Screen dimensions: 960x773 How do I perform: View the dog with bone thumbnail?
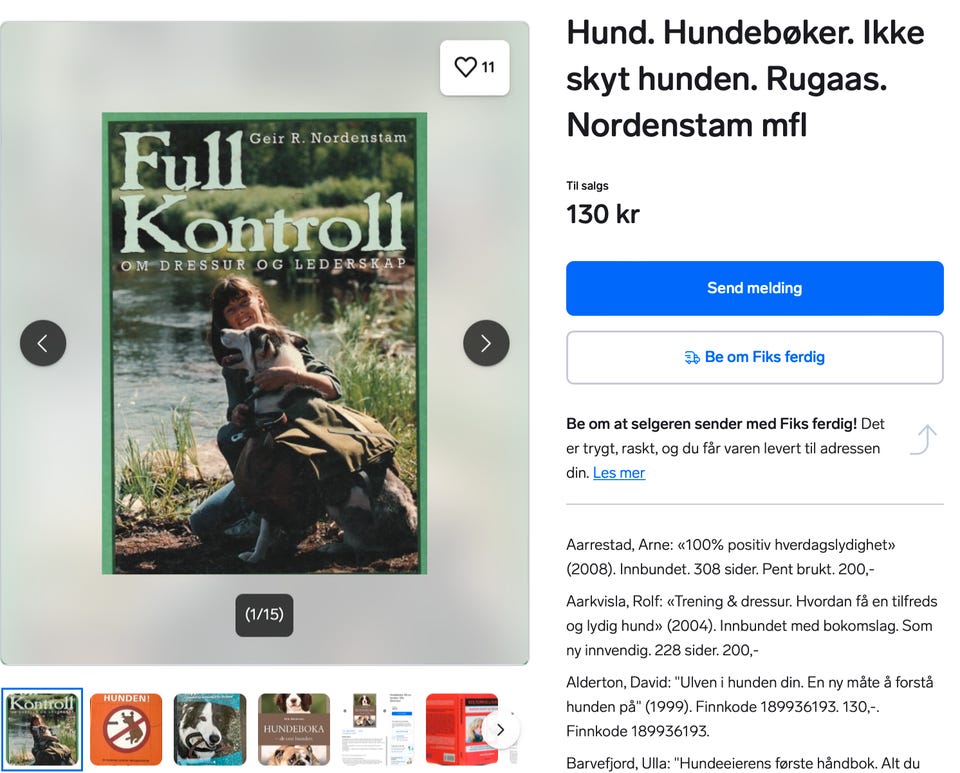point(210,729)
